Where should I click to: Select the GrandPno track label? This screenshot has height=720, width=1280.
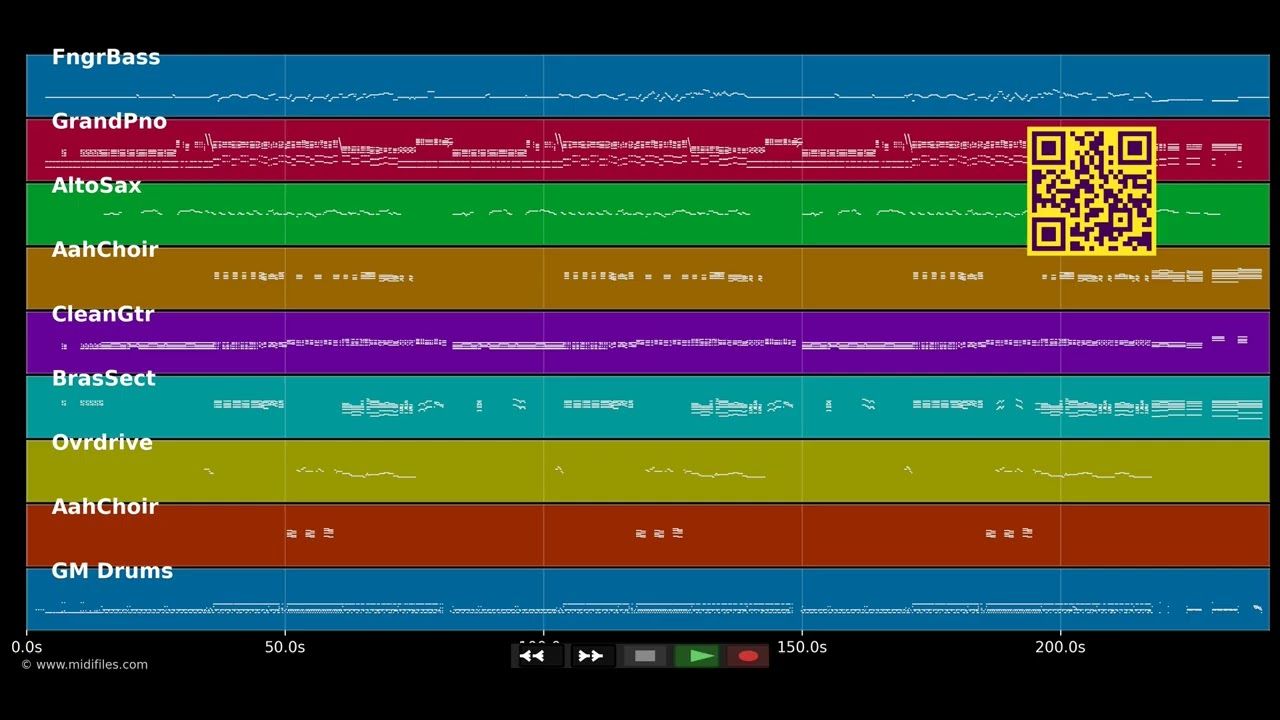click(x=109, y=122)
